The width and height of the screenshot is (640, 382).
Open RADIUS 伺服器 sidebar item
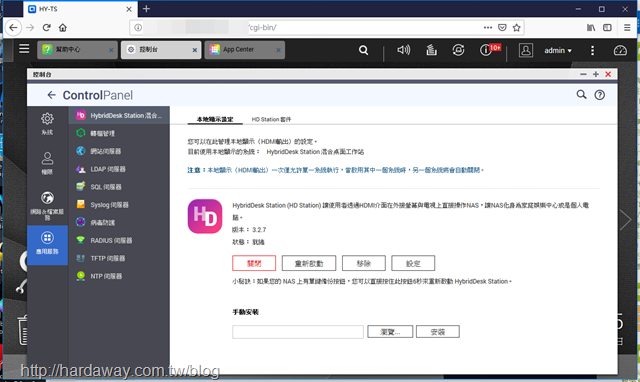119,240
